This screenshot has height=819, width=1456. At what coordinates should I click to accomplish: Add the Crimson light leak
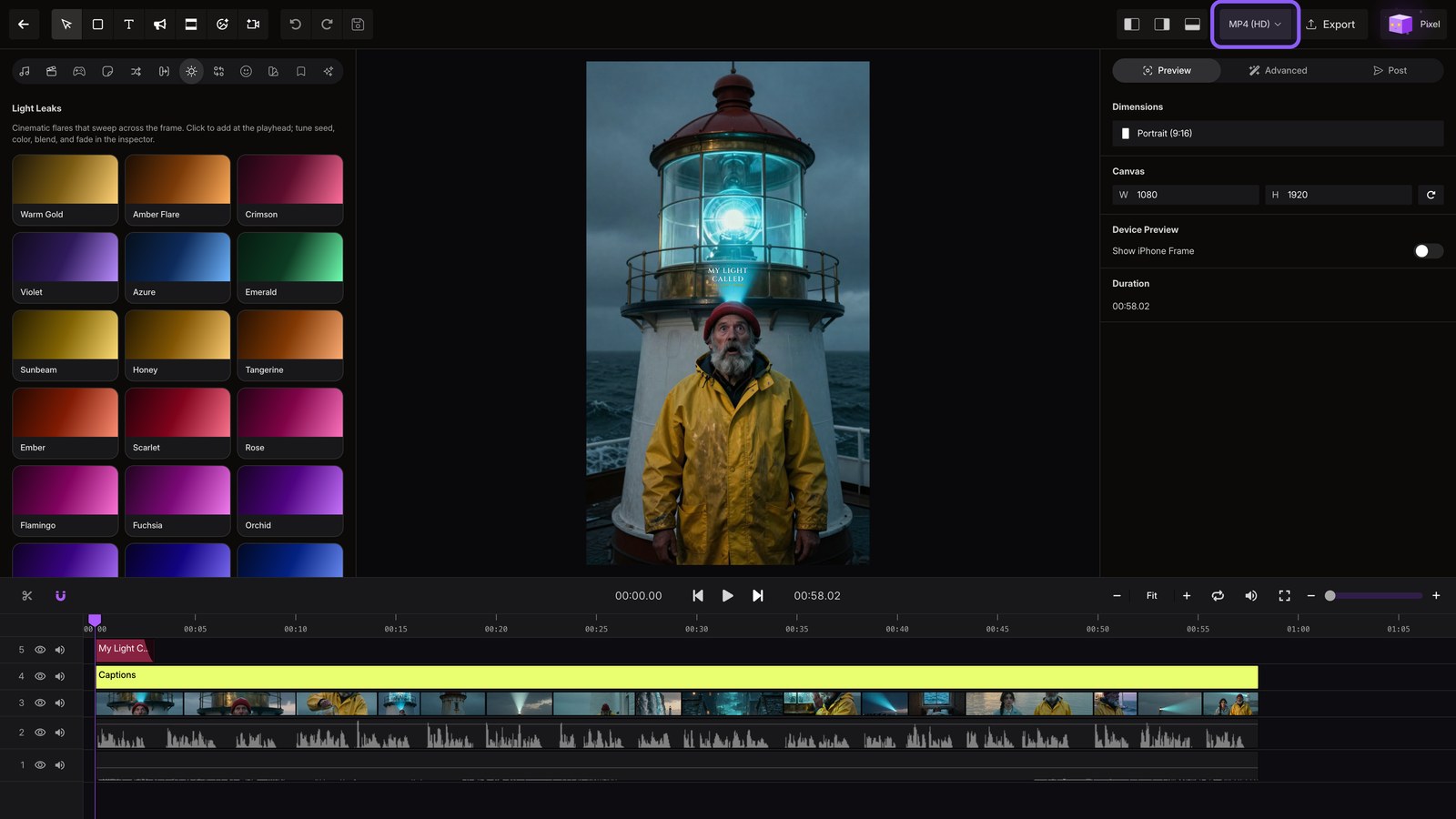click(289, 189)
